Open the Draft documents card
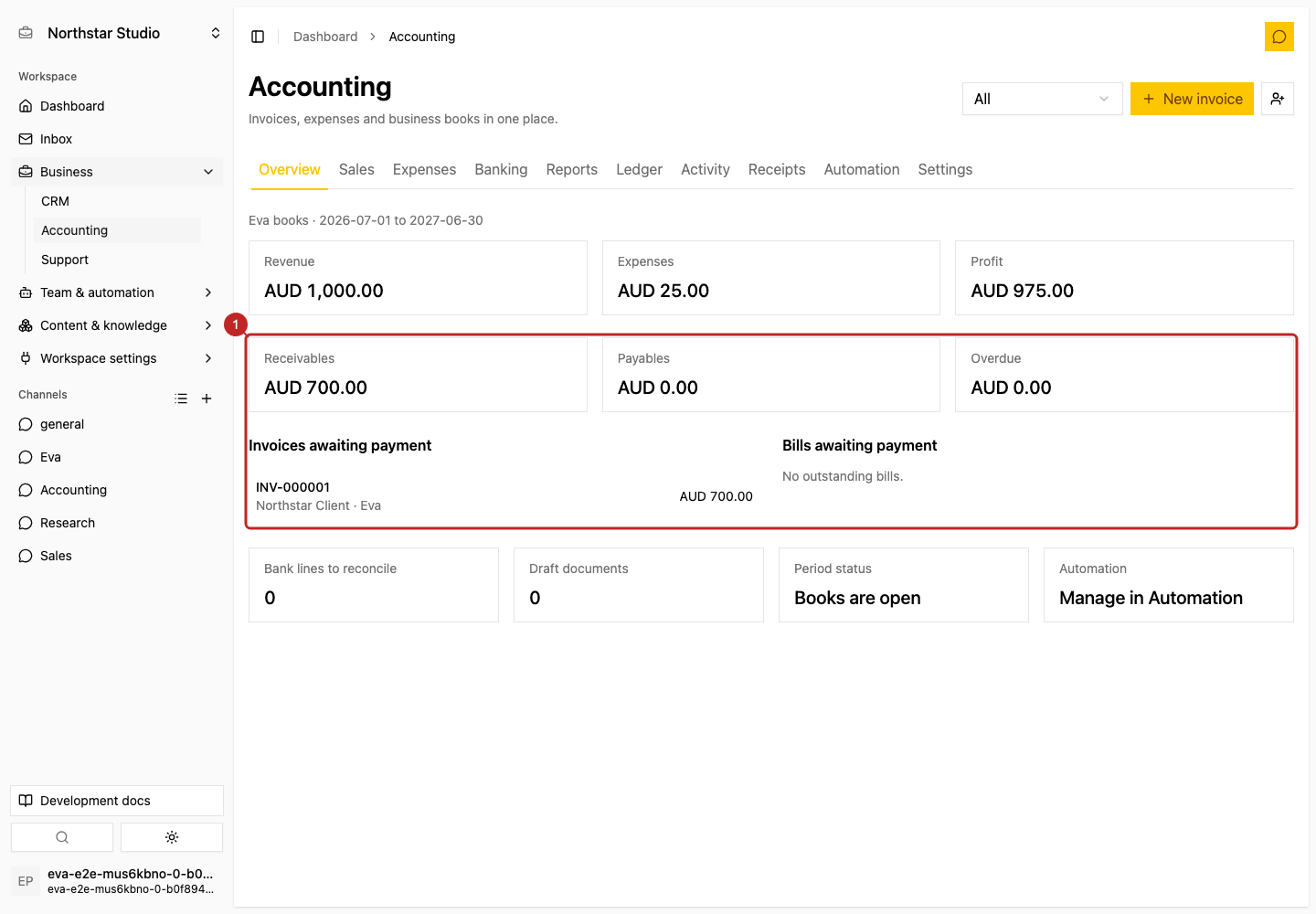1316x914 pixels. coord(639,585)
